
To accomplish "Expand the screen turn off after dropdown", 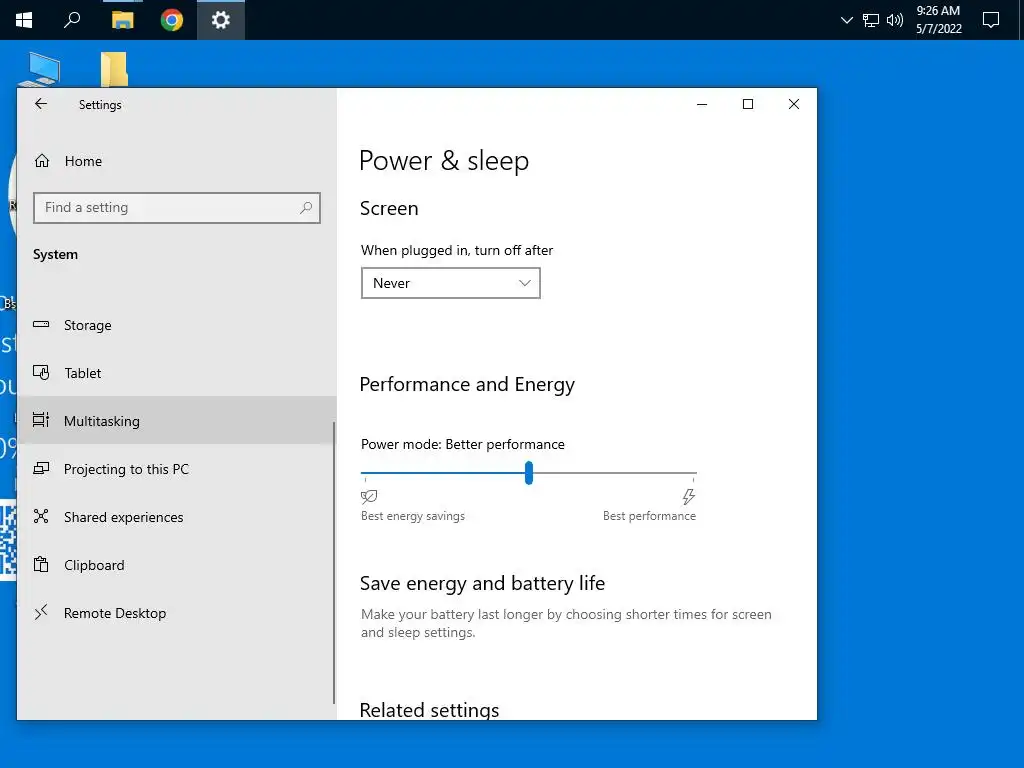I will coord(451,283).
